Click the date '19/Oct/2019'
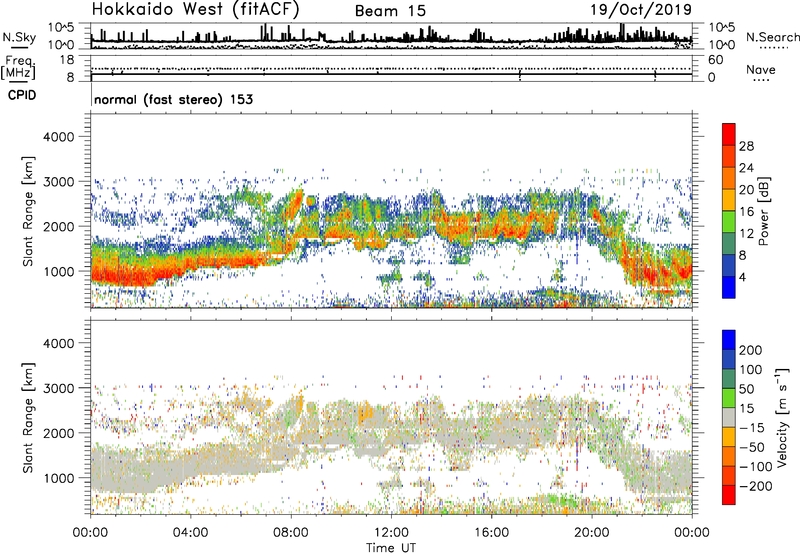The width and height of the screenshot is (800, 554). pos(641,10)
